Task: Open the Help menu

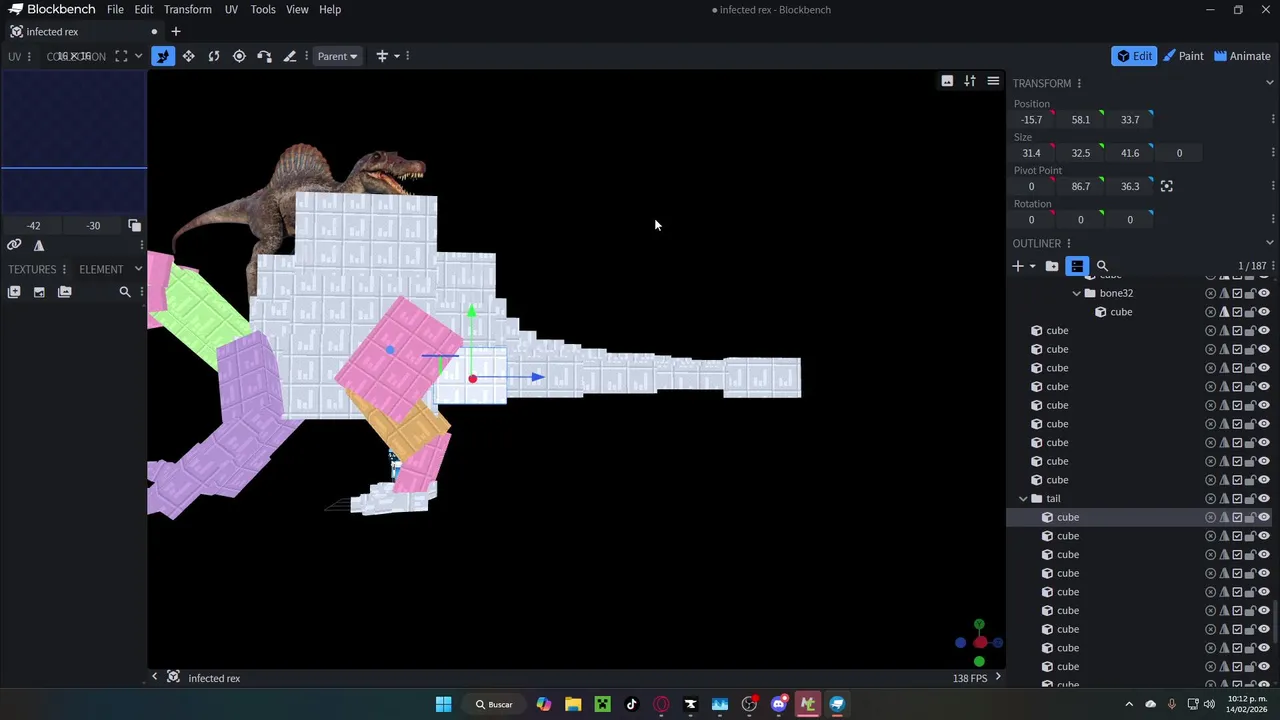Action: [330, 9]
